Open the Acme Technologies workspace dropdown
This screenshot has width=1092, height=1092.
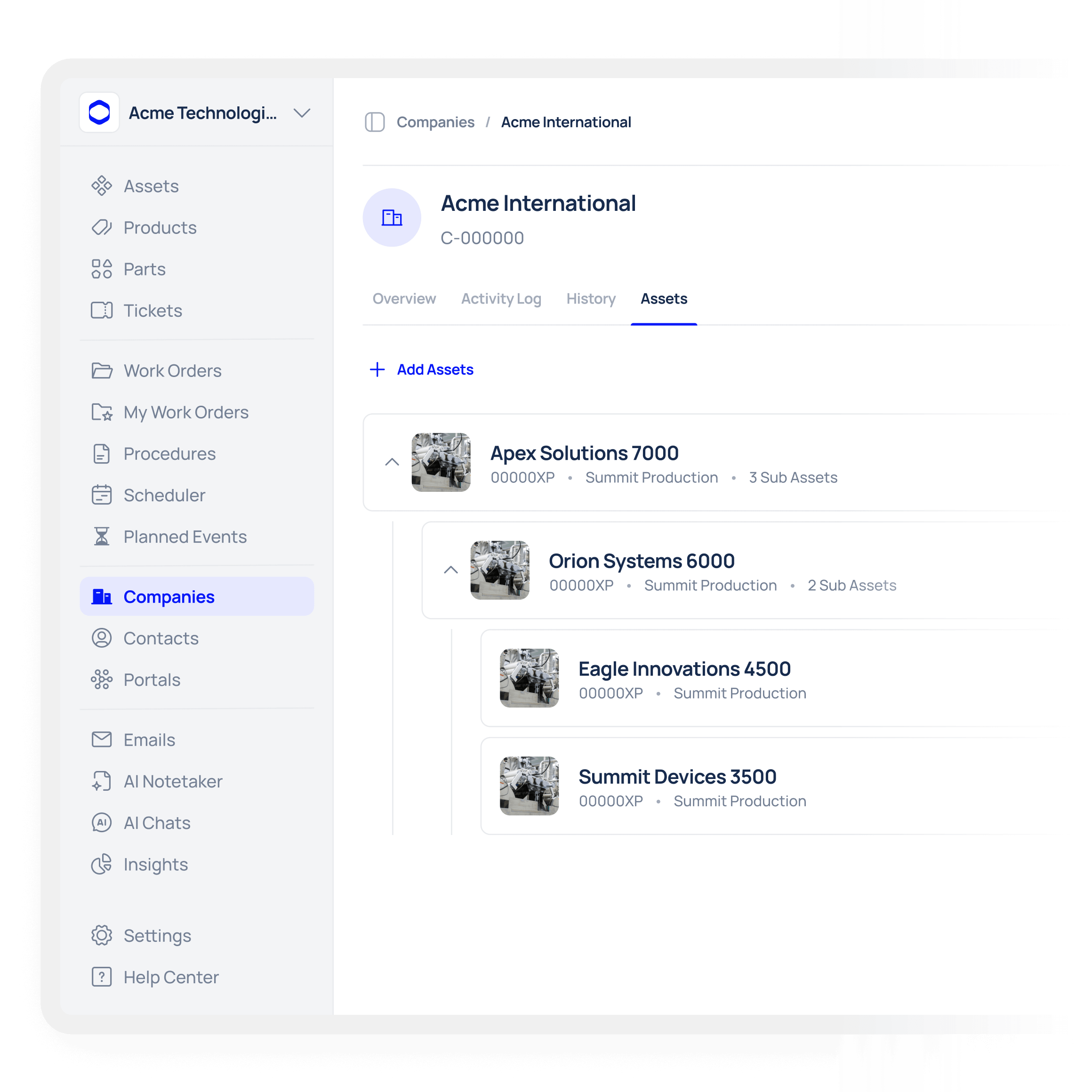(302, 113)
